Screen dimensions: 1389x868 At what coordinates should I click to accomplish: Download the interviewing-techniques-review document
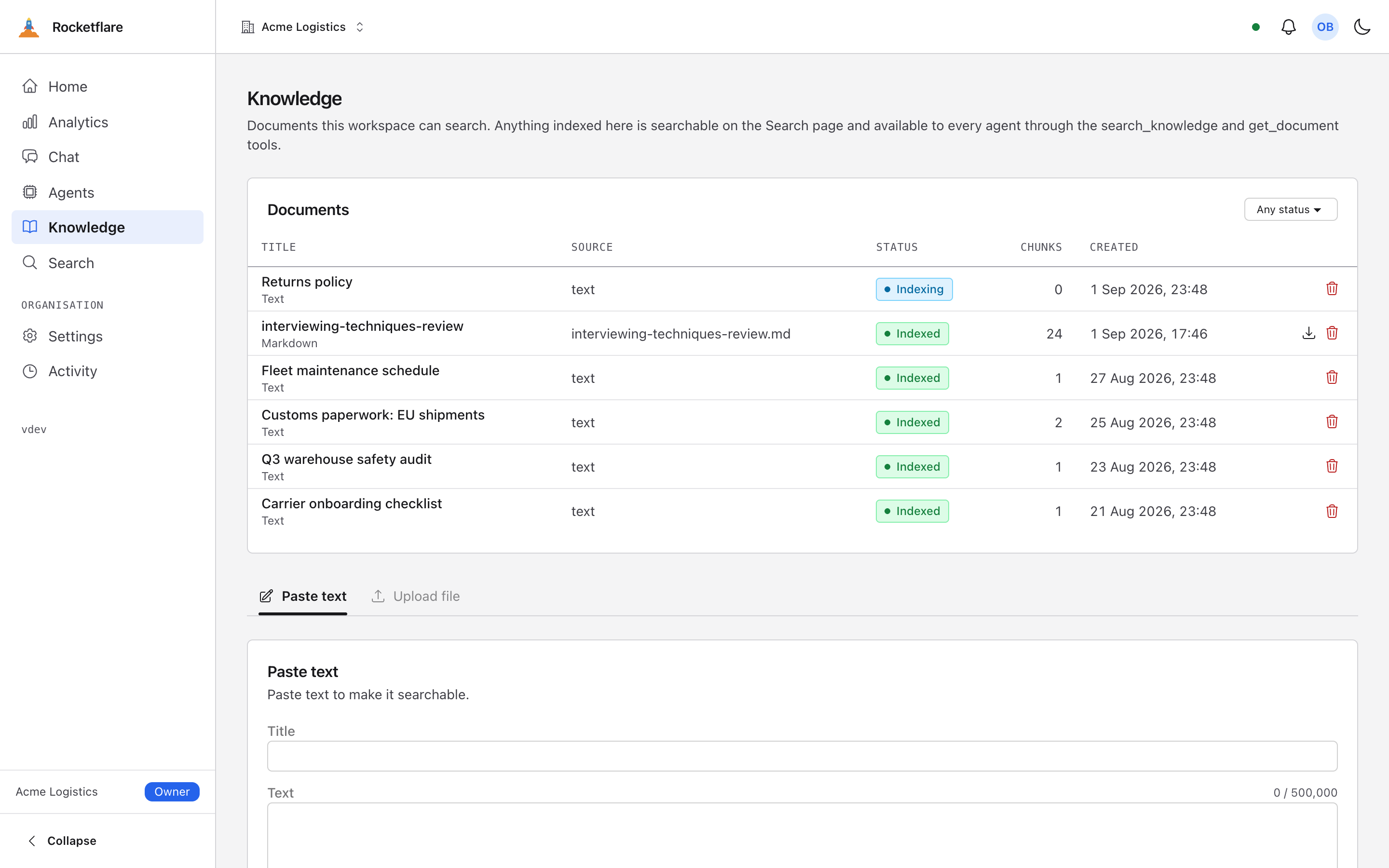1308,333
